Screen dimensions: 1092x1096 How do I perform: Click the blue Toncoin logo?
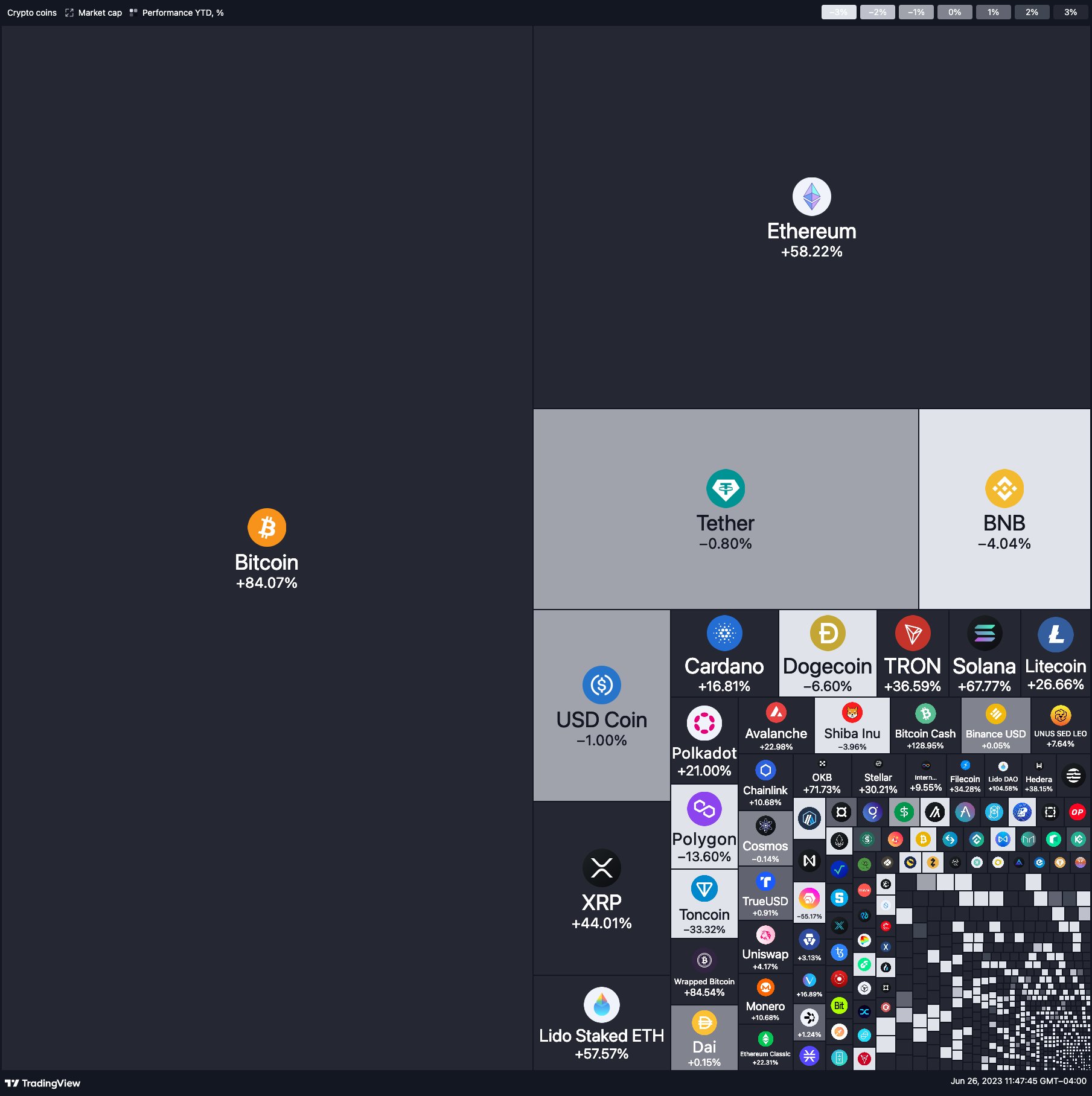[704, 889]
